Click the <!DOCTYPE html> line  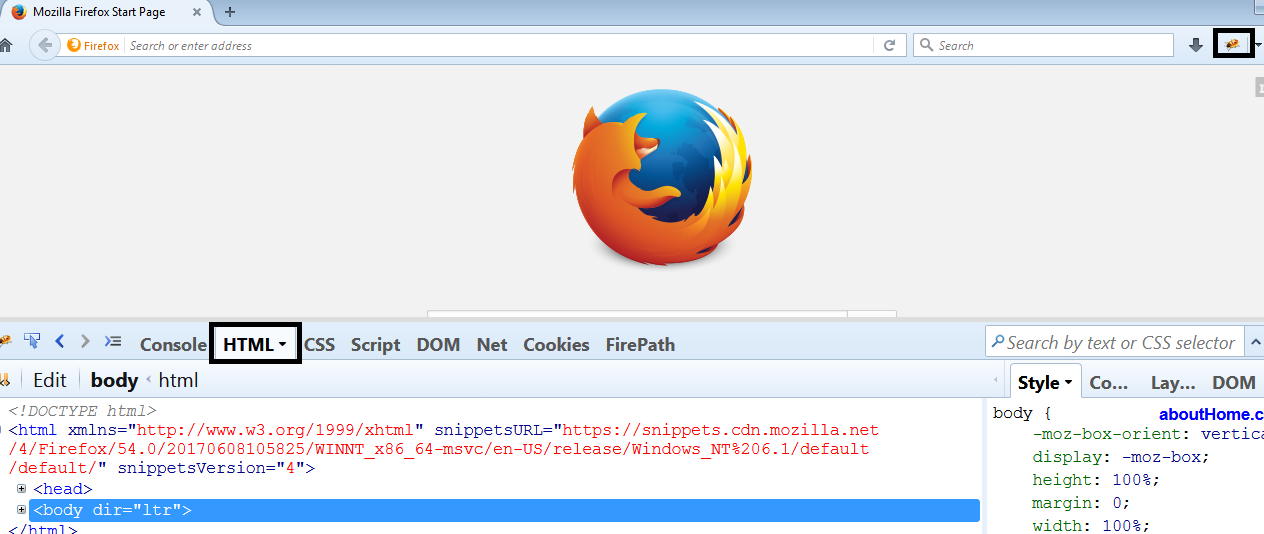pyautogui.click(x=83, y=410)
